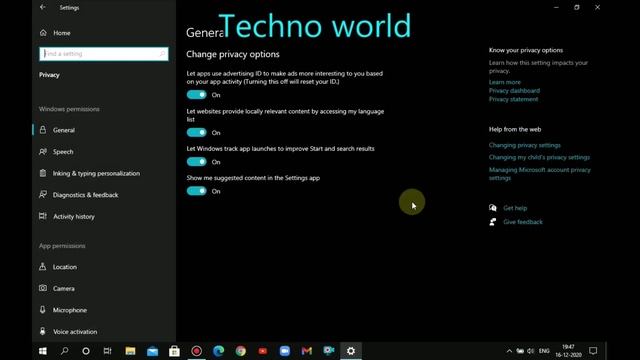Open the Privacy statement link
640x360 pixels.
click(x=513, y=99)
